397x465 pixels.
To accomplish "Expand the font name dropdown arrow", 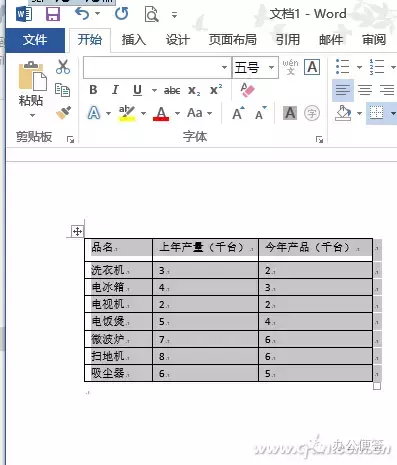I will click(x=225, y=67).
